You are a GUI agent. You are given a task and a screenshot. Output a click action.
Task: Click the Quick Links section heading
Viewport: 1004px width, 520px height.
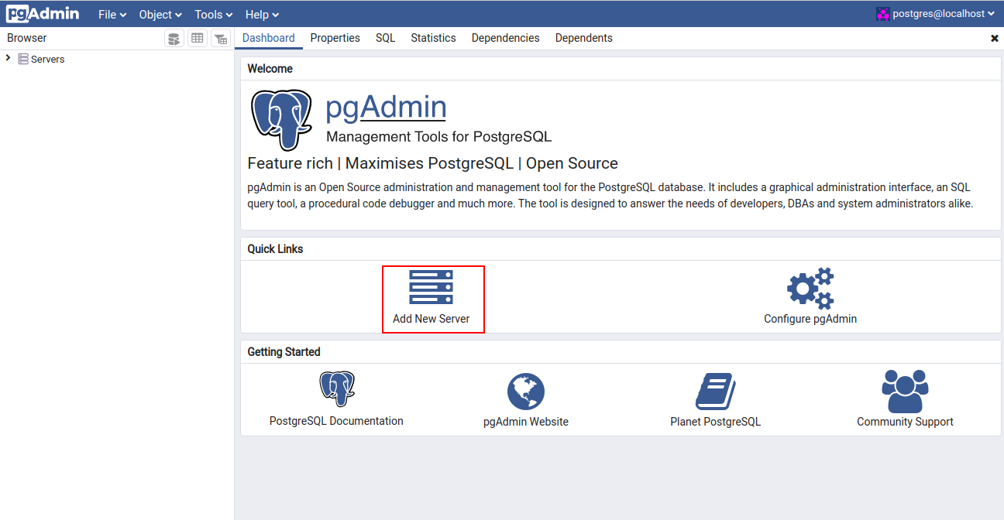pos(275,249)
